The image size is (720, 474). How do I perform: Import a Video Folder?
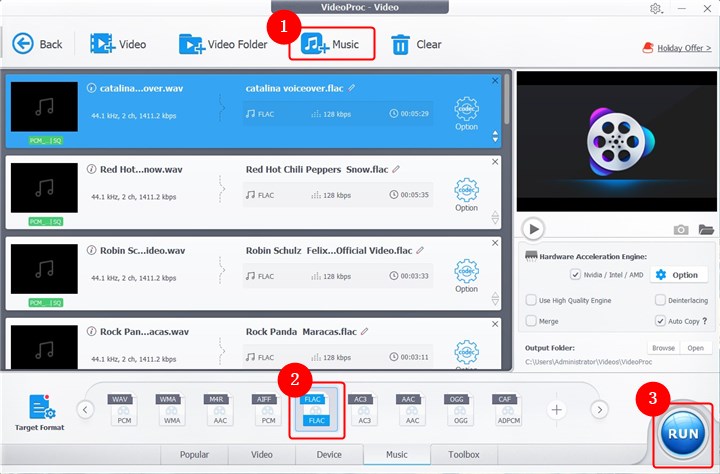(223, 44)
